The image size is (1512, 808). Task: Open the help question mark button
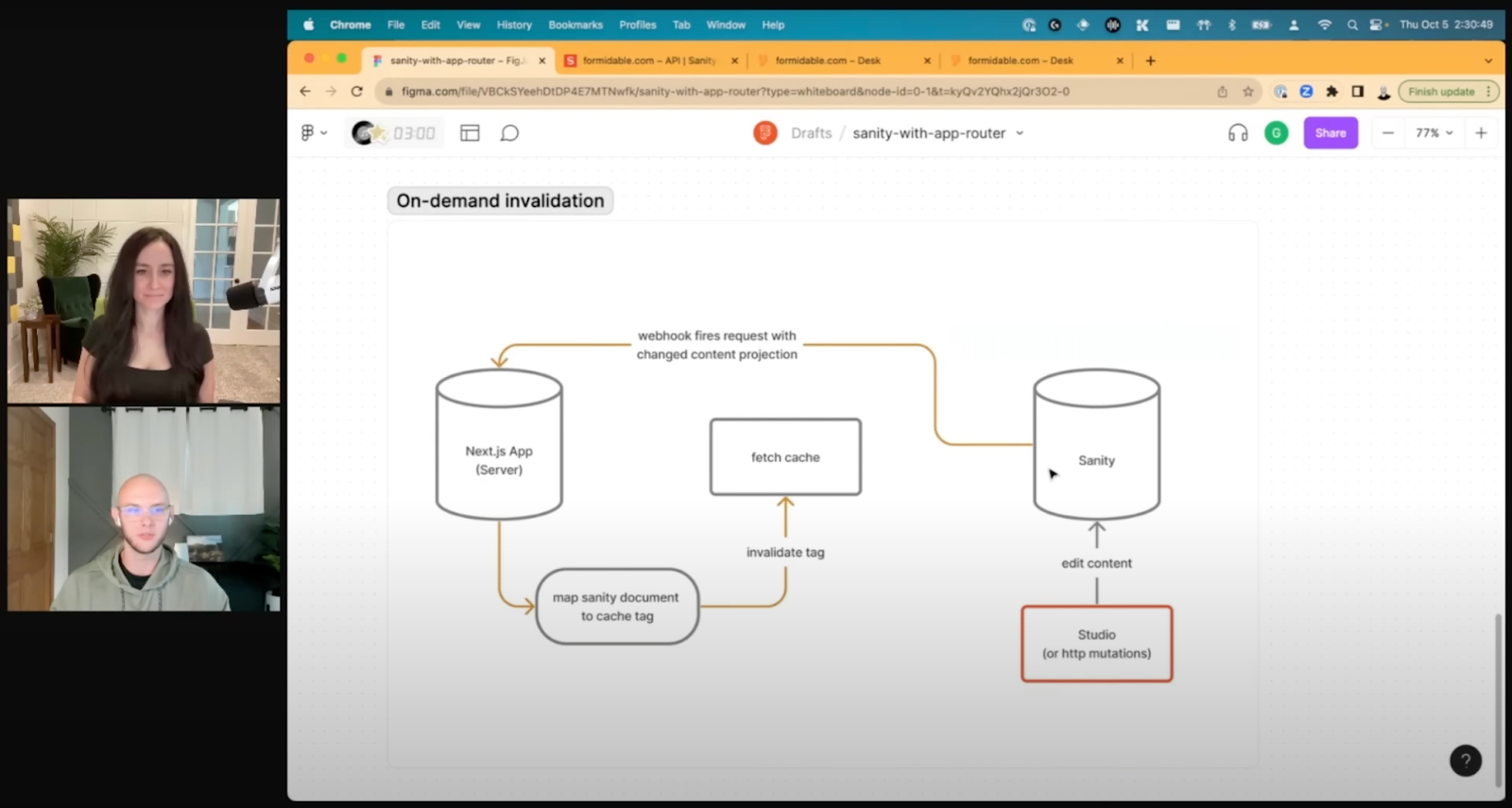pos(1466,760)
